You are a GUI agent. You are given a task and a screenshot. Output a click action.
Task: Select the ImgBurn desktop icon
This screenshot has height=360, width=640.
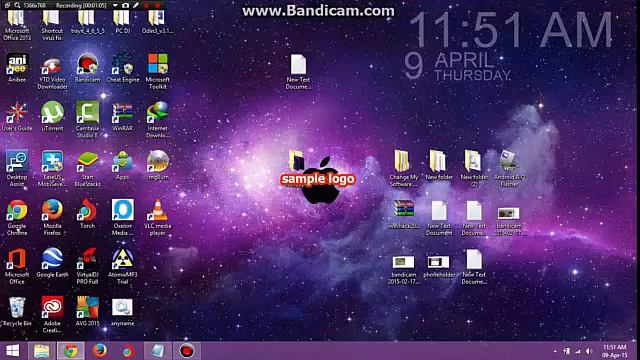[x=158, y=165]
